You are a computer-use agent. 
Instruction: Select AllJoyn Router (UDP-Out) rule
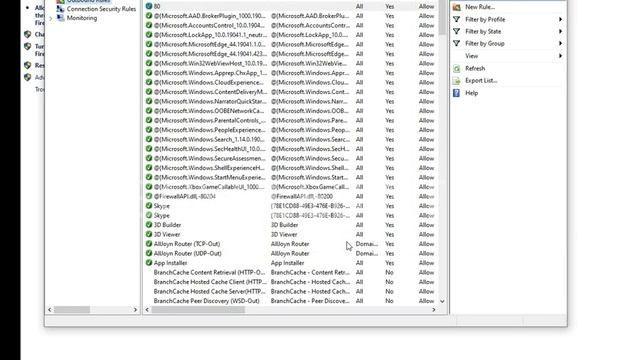[x=187, y=253]
